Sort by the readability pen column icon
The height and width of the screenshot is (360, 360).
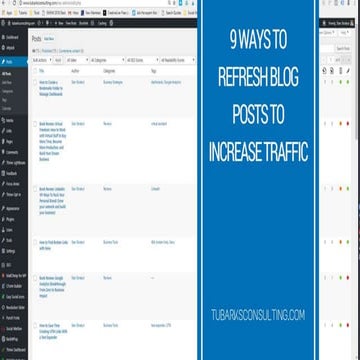(348, 71)
